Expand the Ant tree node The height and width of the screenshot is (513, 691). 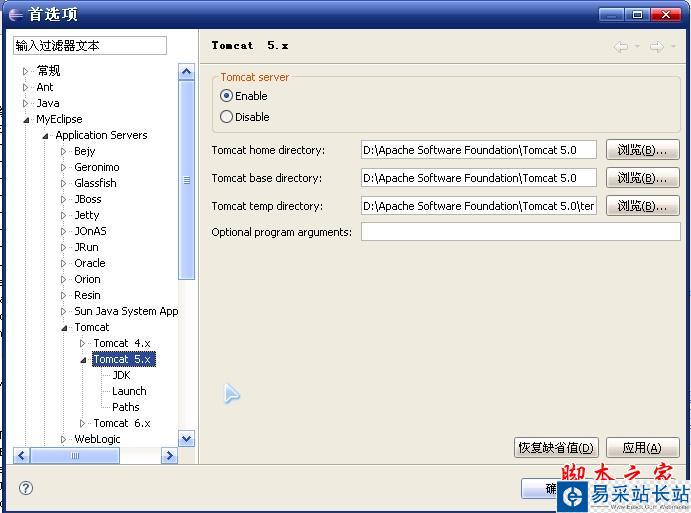[x=26, y=87]
